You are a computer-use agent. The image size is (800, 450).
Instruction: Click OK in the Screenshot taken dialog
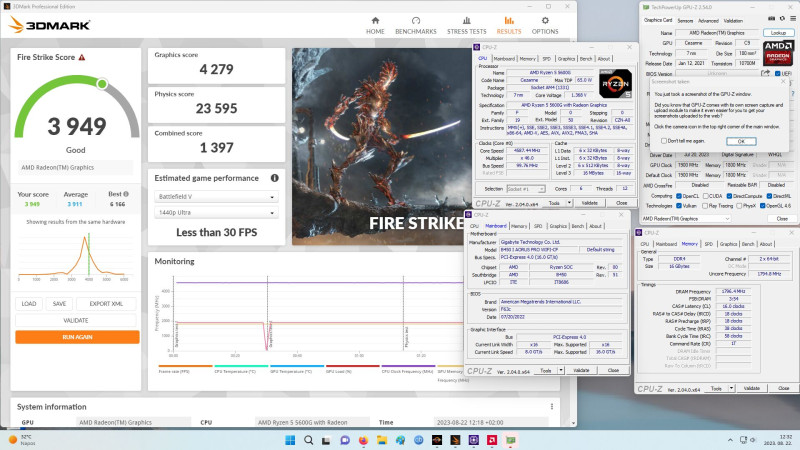pos(741,141)
